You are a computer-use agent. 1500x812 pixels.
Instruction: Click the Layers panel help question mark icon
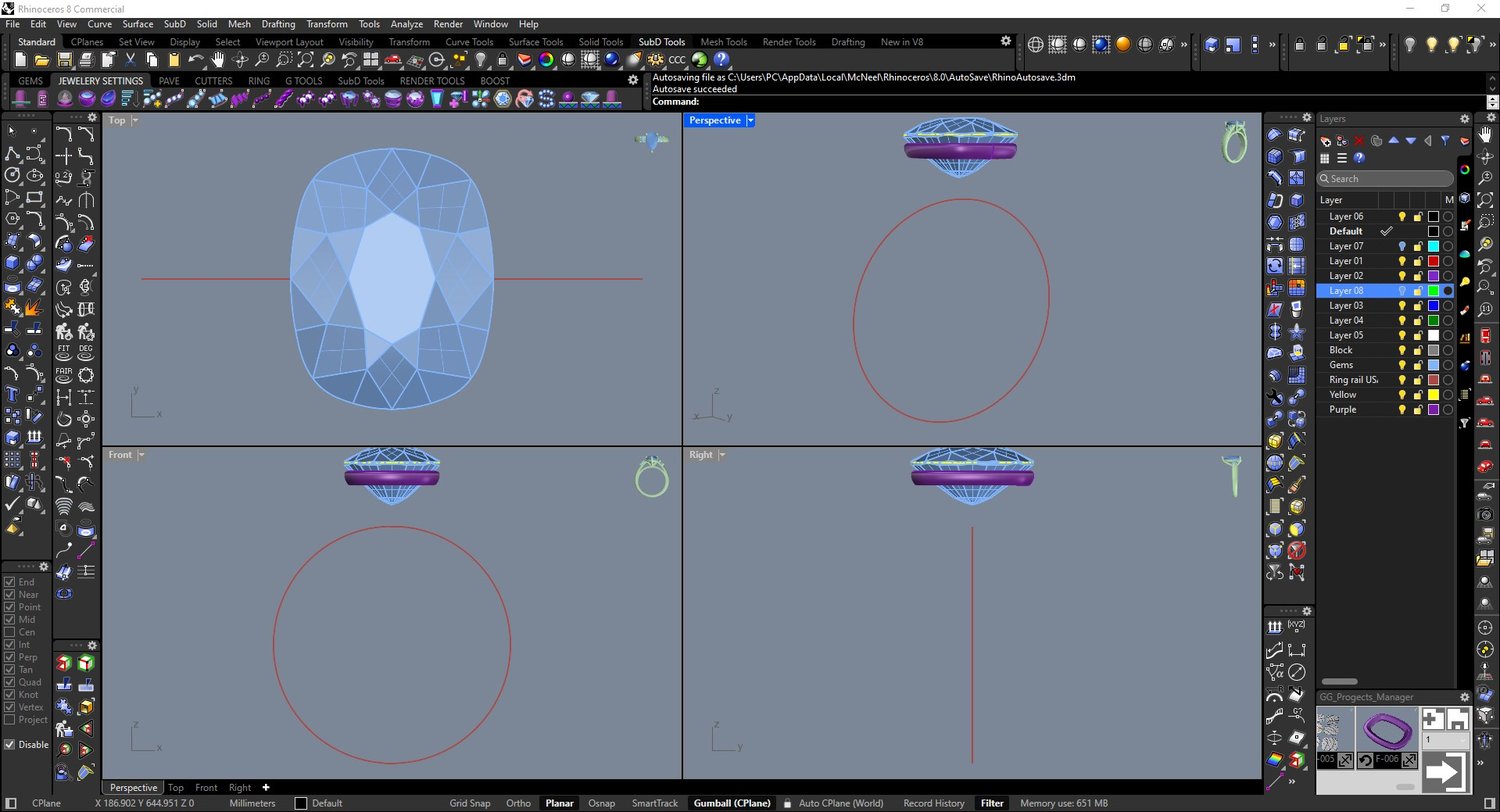pyautogui.click(x=1359, y=158)
